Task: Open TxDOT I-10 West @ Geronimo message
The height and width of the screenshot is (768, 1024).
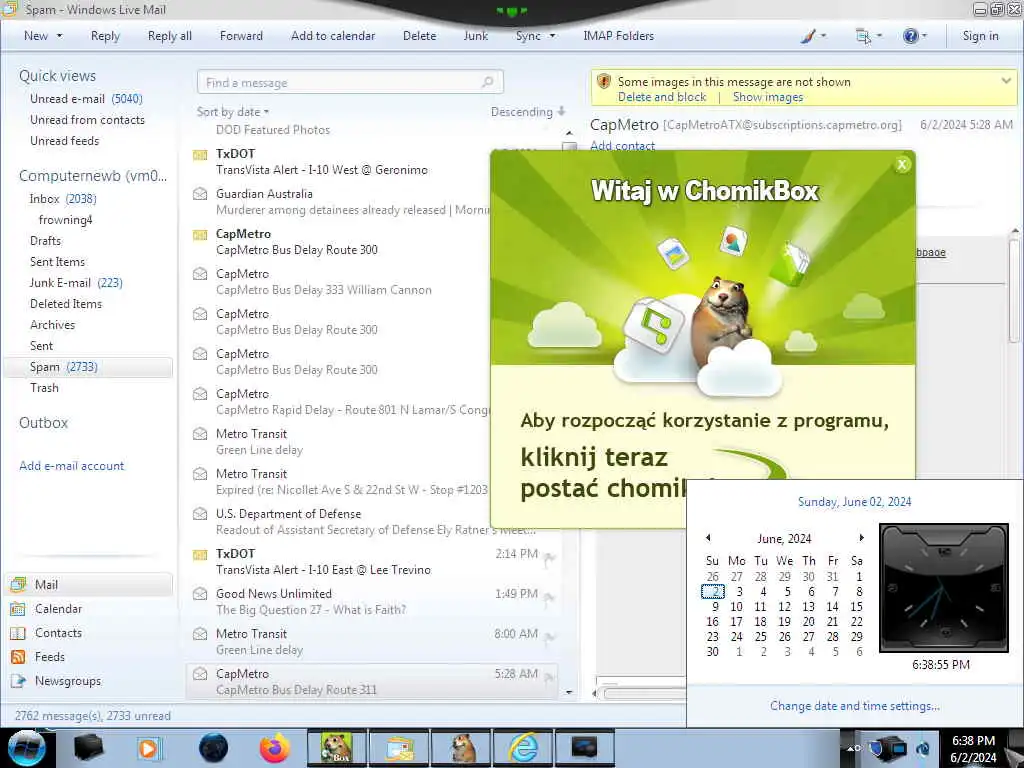Action: click(340, 161)
